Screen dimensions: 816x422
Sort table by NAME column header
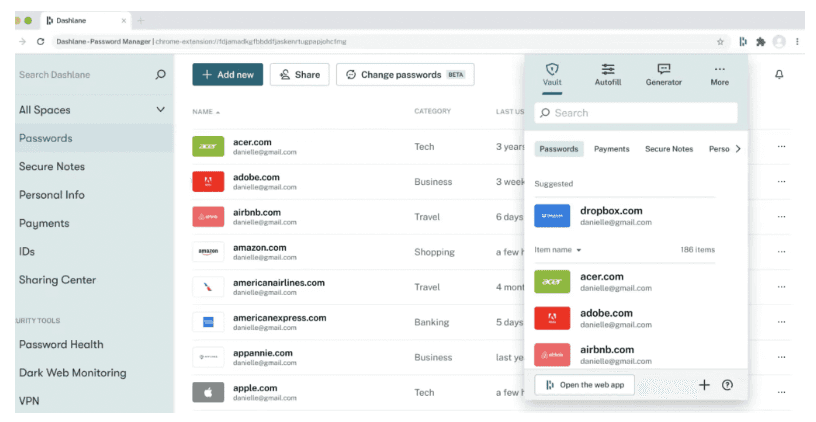(x=206, y=112)
